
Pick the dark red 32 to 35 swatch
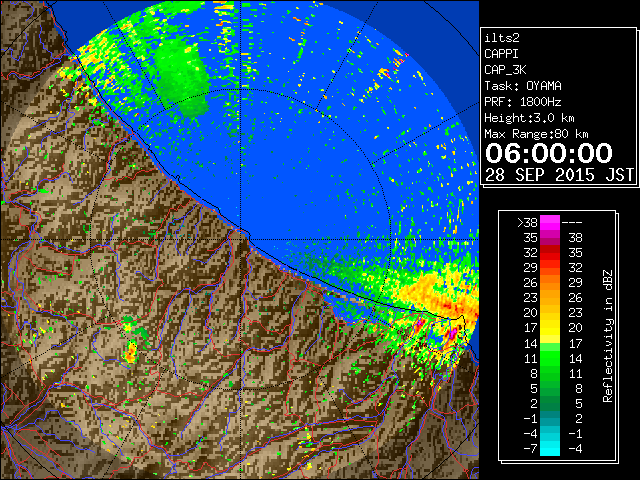550,253
